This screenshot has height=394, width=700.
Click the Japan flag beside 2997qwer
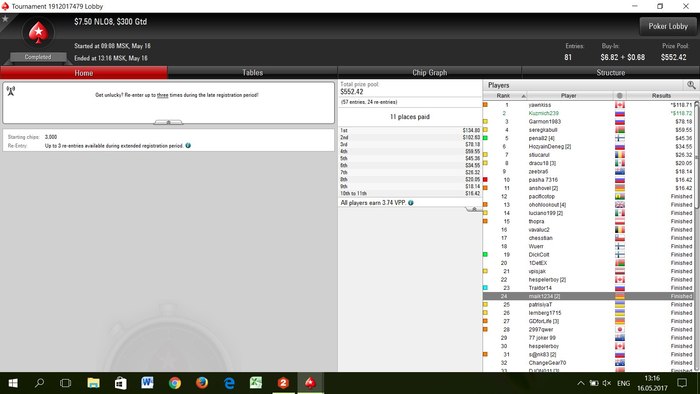tap(620, 329)
